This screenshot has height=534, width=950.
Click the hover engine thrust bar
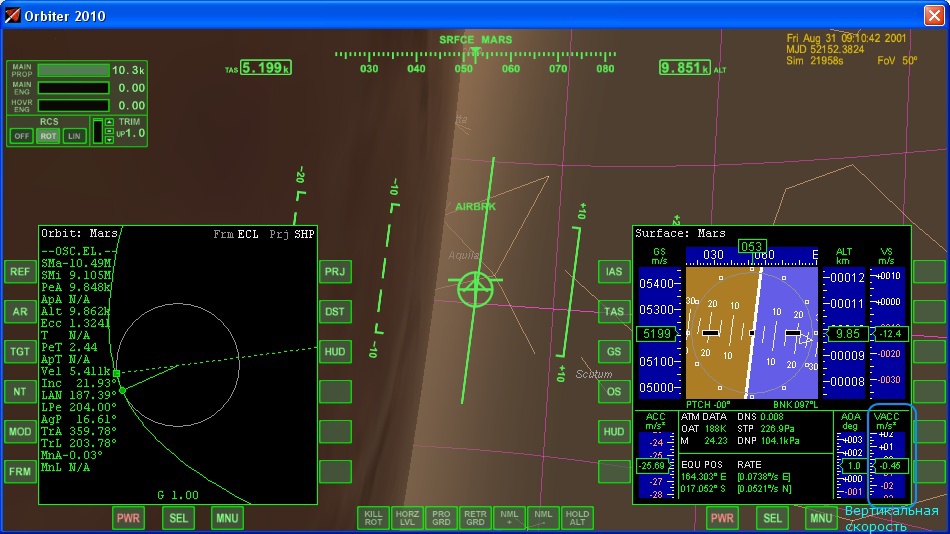(x=73, y=105)
